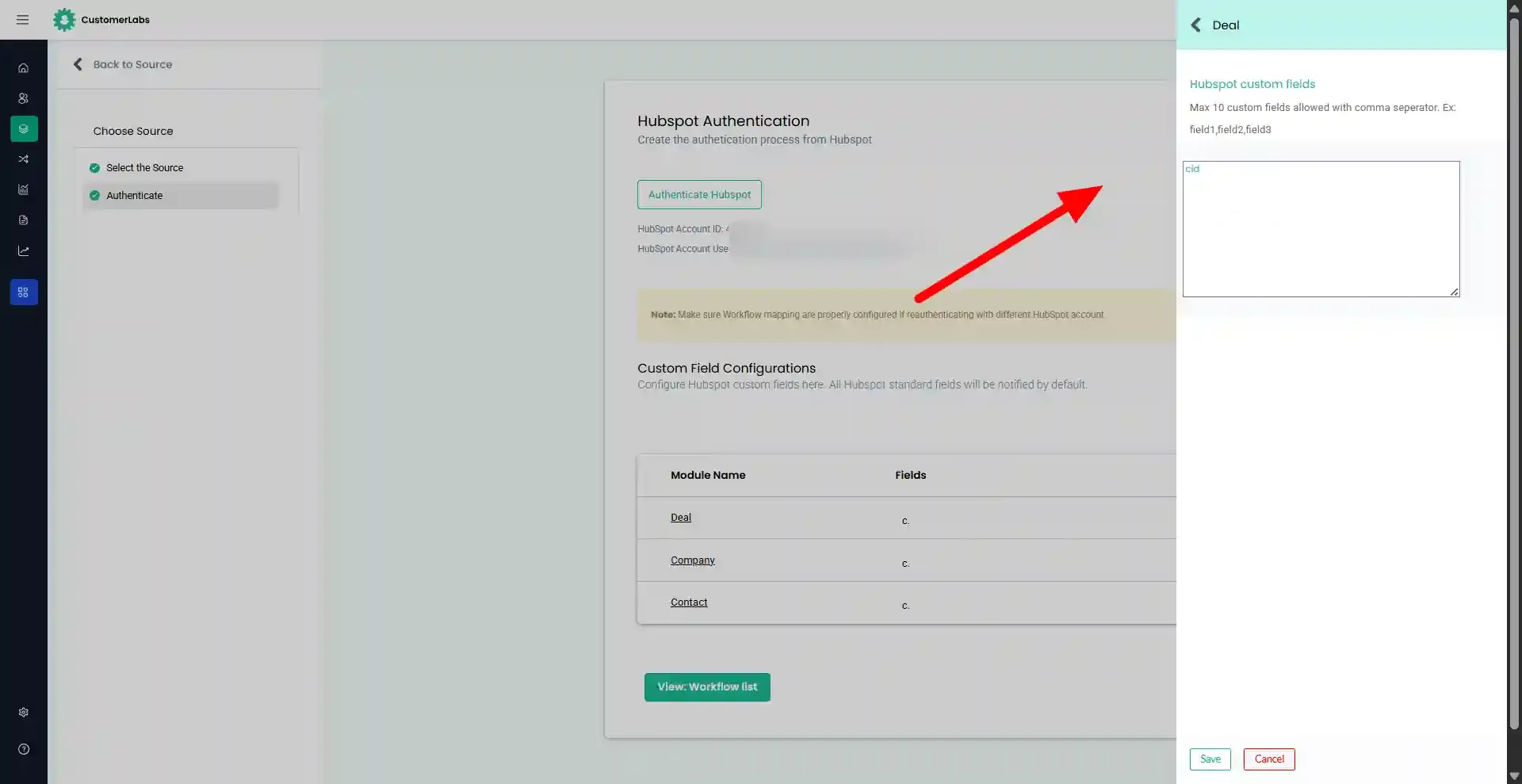Open the hamburger menu
The height and width of the screenshot is (784, 1522).
[x=22, y=20]
